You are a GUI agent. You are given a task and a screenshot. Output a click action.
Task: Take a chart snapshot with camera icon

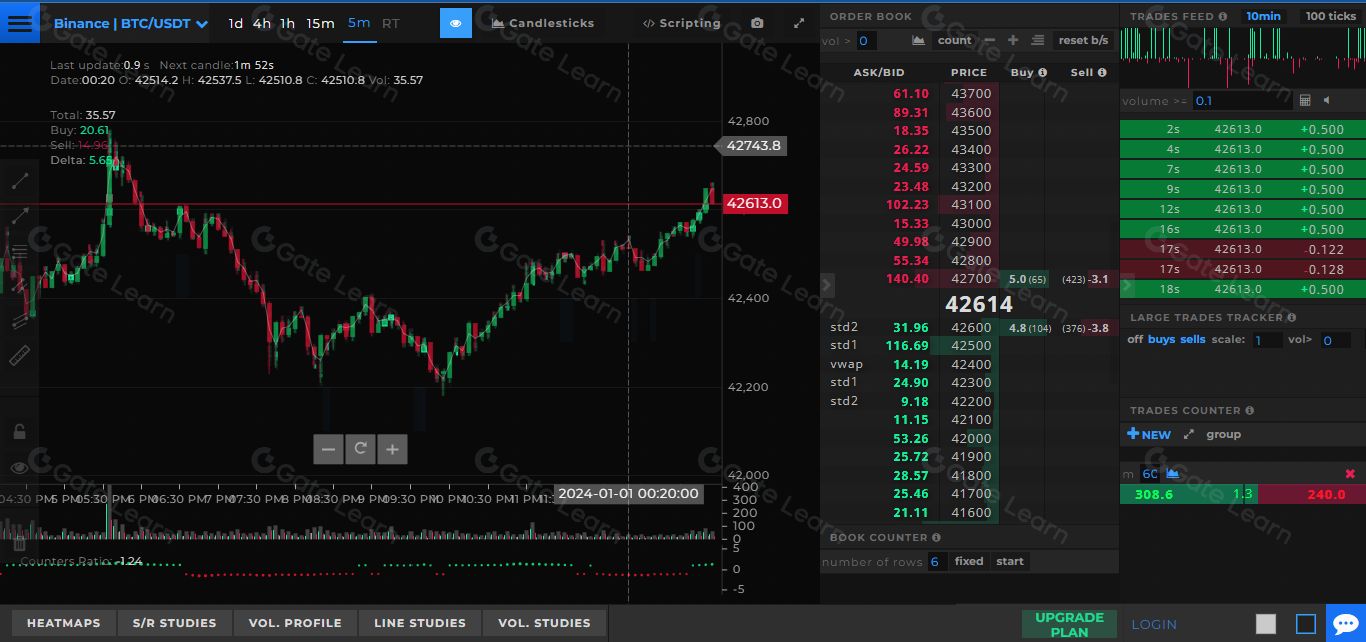[757, 23]
